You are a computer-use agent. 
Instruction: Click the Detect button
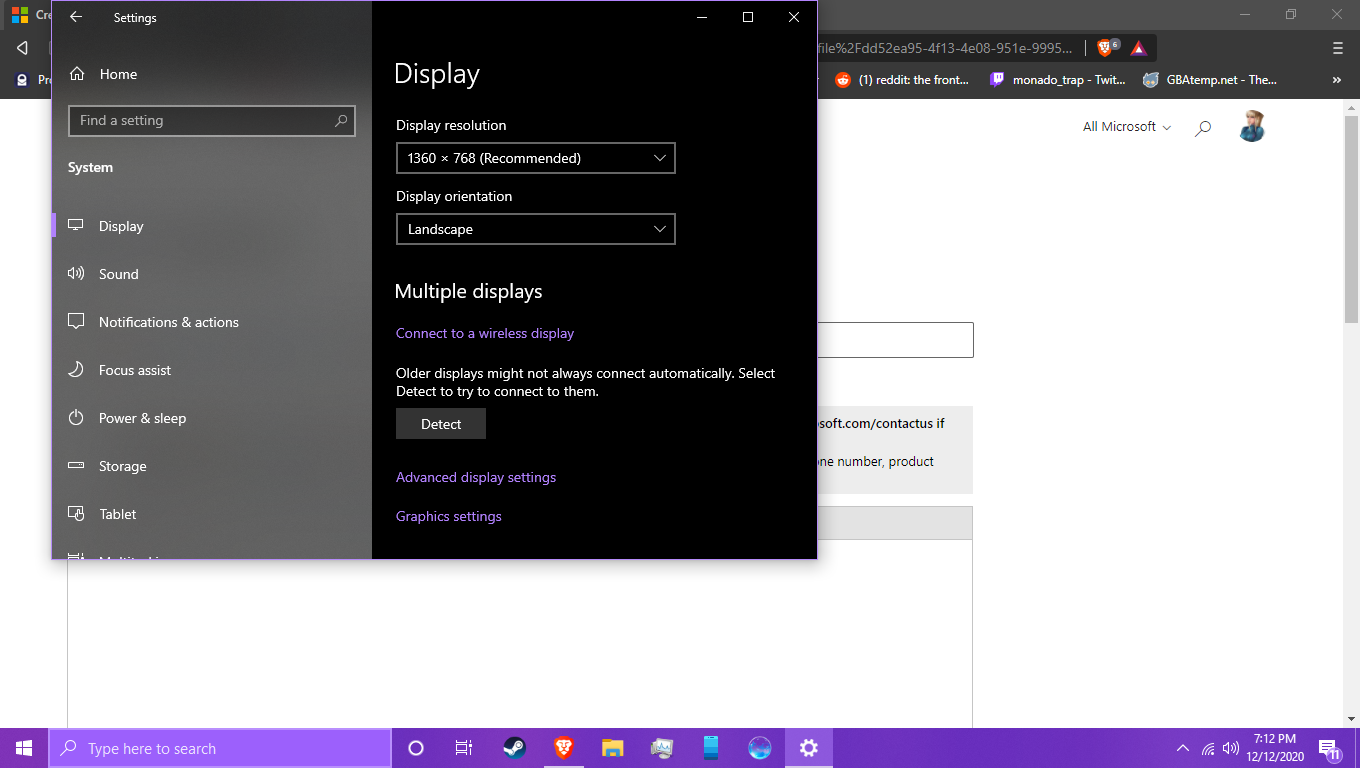pos(441,424)
